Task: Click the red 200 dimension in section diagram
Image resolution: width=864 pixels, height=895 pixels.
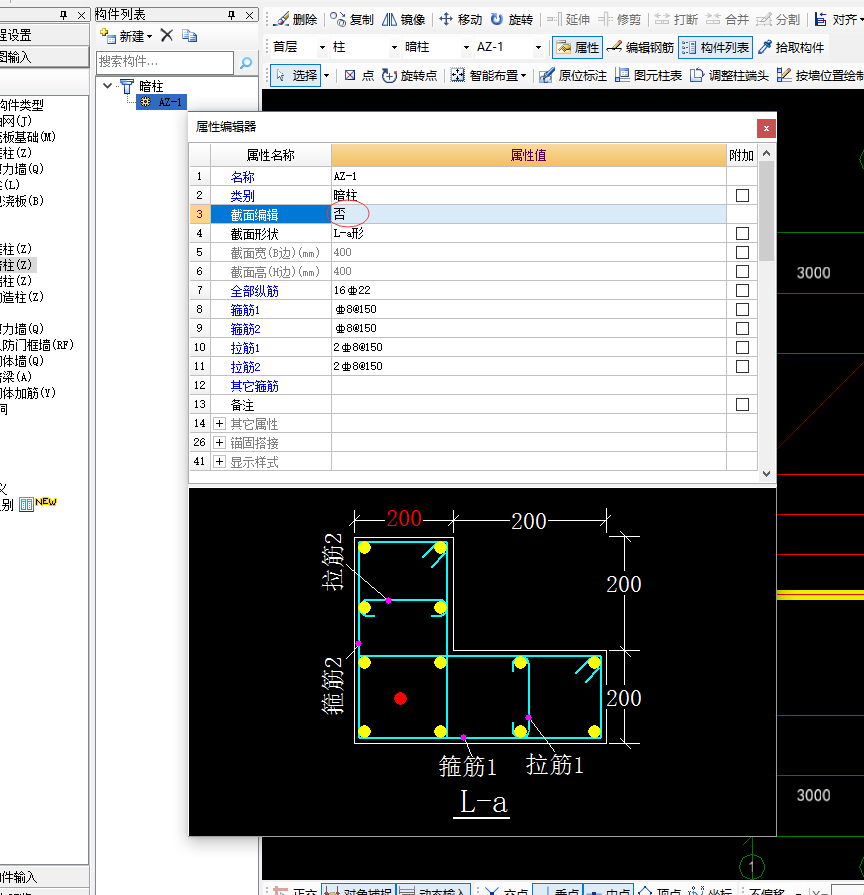Action: [404, 518]
